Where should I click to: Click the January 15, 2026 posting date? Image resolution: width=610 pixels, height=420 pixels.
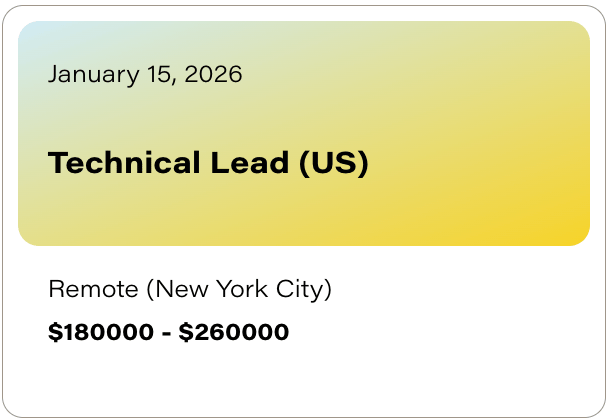[145, 74]
